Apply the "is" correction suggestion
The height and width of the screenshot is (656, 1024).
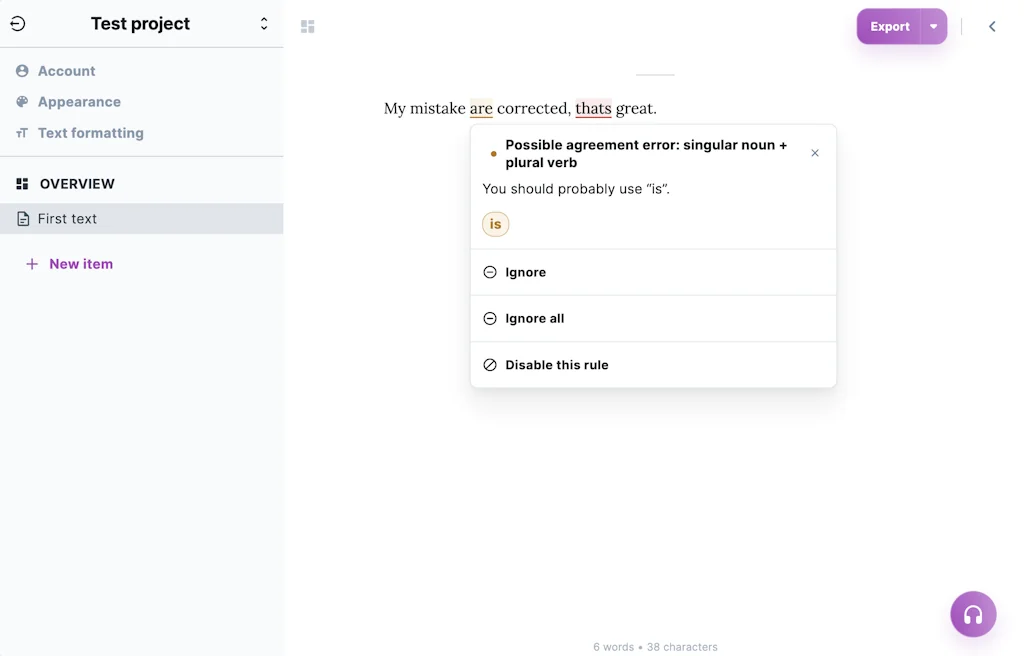pyautogui.click(x=495, y=224)
